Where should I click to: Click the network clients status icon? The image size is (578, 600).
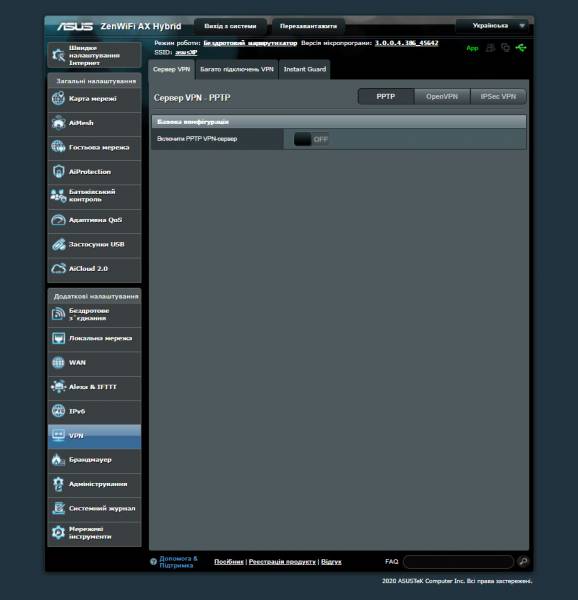click(x=505, y=48)
